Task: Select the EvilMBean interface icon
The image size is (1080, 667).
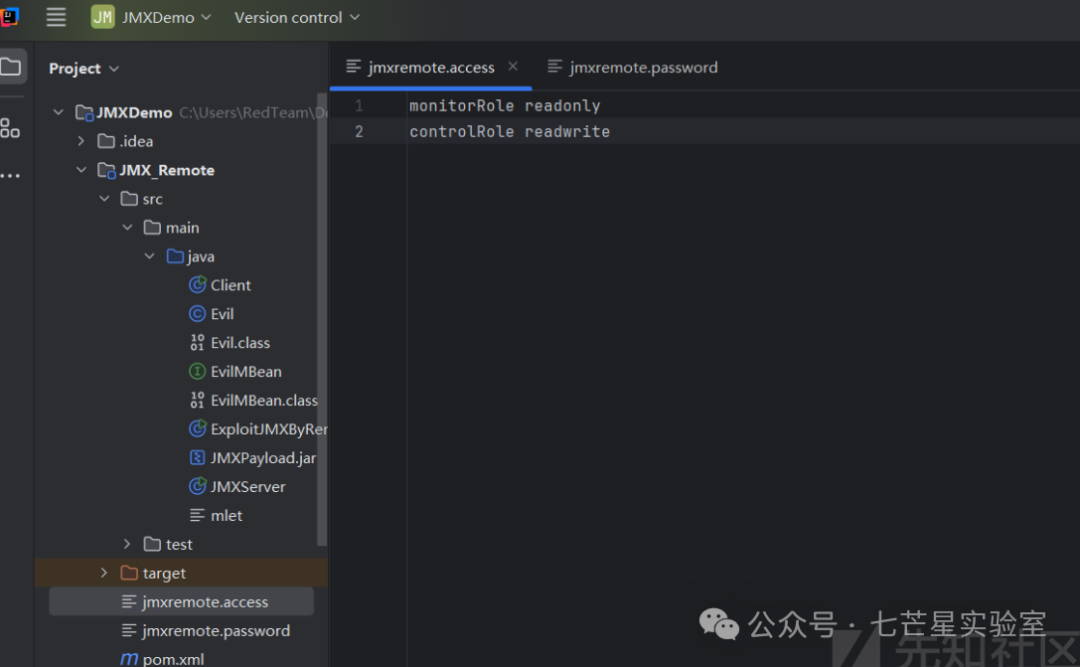Action: [197, 371]
